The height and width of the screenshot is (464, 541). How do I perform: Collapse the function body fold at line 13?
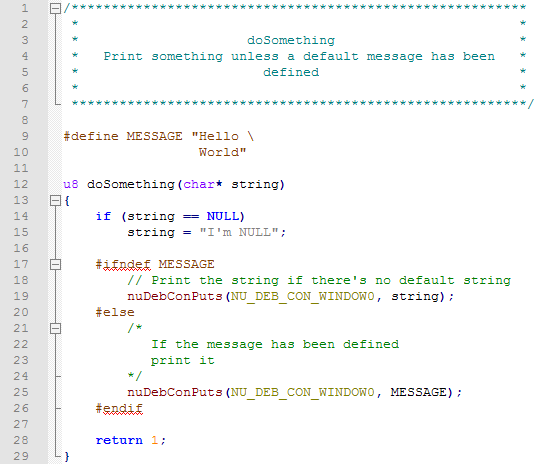click(x=55, y=200)
